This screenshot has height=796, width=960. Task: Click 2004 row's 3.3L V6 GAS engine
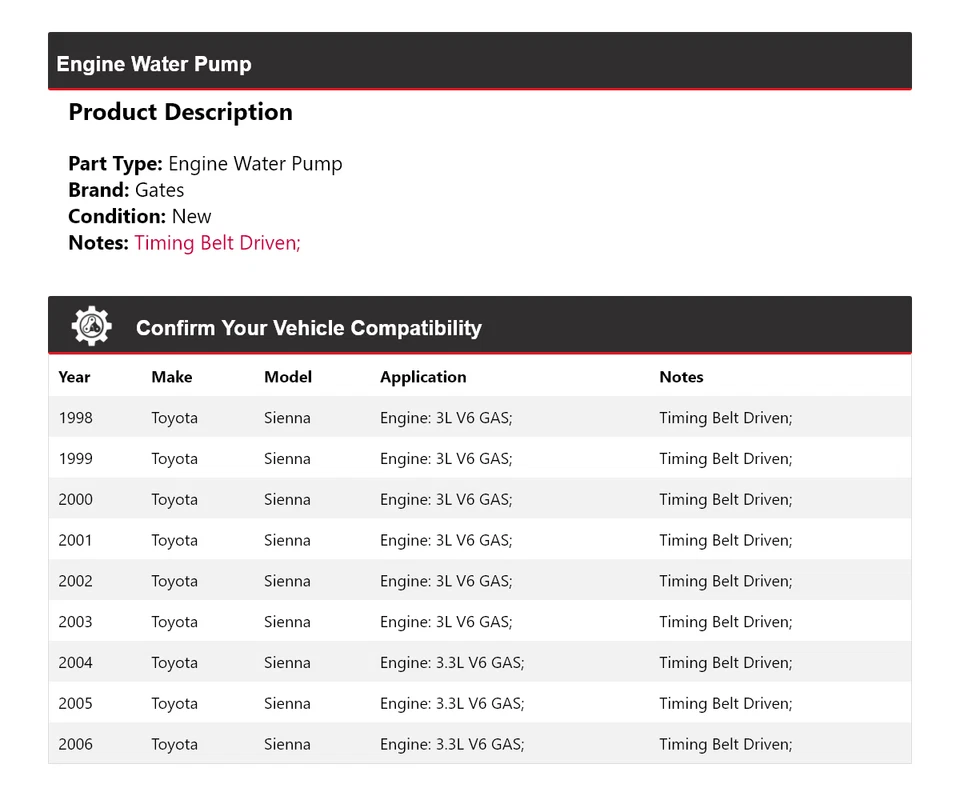(x=452, y=663)
